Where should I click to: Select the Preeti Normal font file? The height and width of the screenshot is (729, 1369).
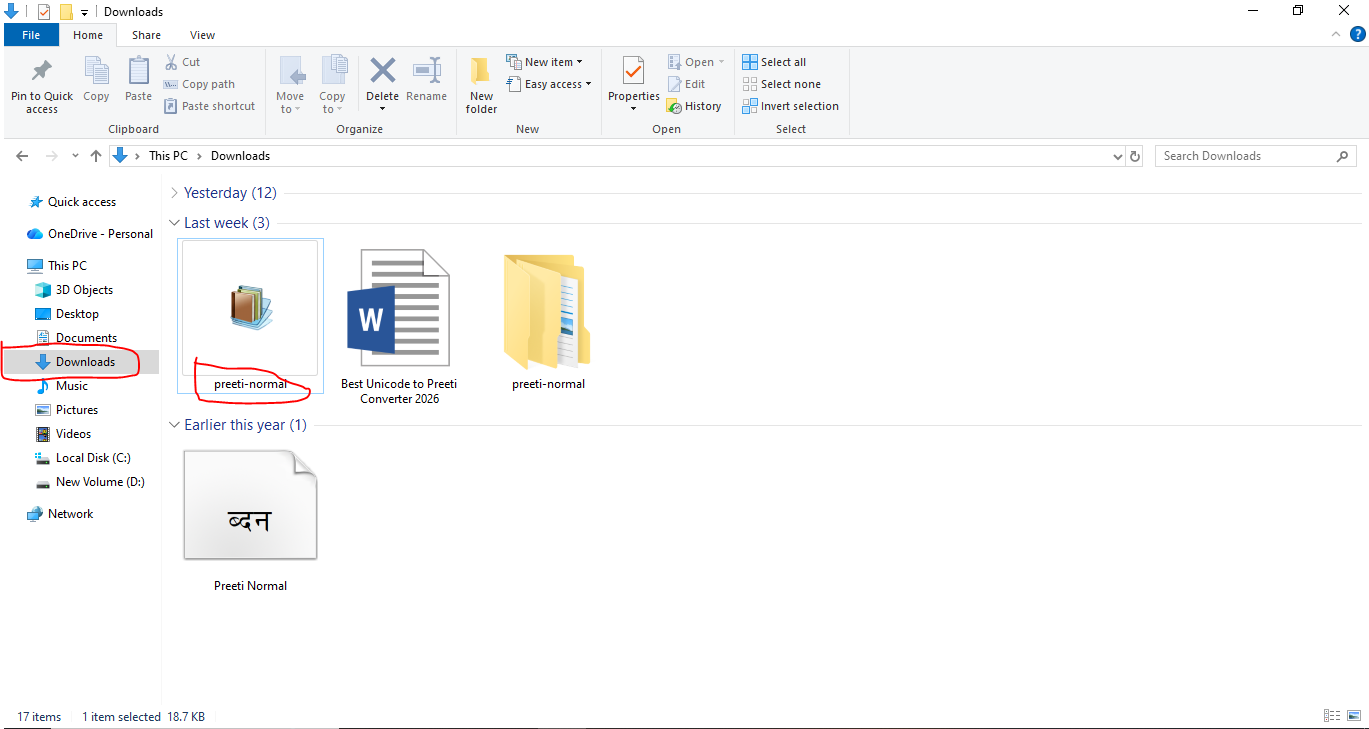click(251, 519)
